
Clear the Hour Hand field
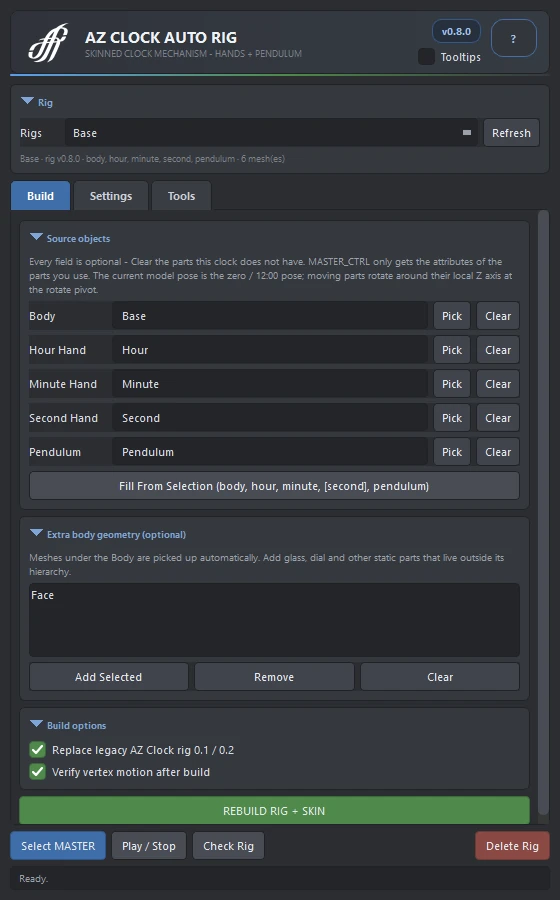click(x=497, y=350)
